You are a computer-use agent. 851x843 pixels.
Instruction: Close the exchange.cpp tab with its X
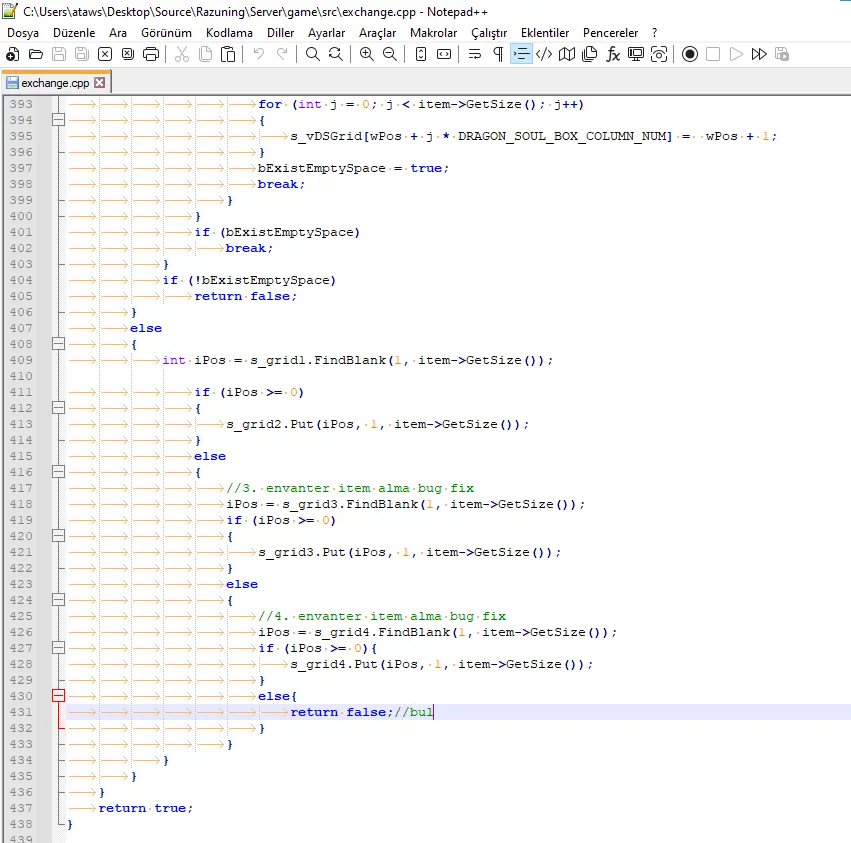pos(99,83)
